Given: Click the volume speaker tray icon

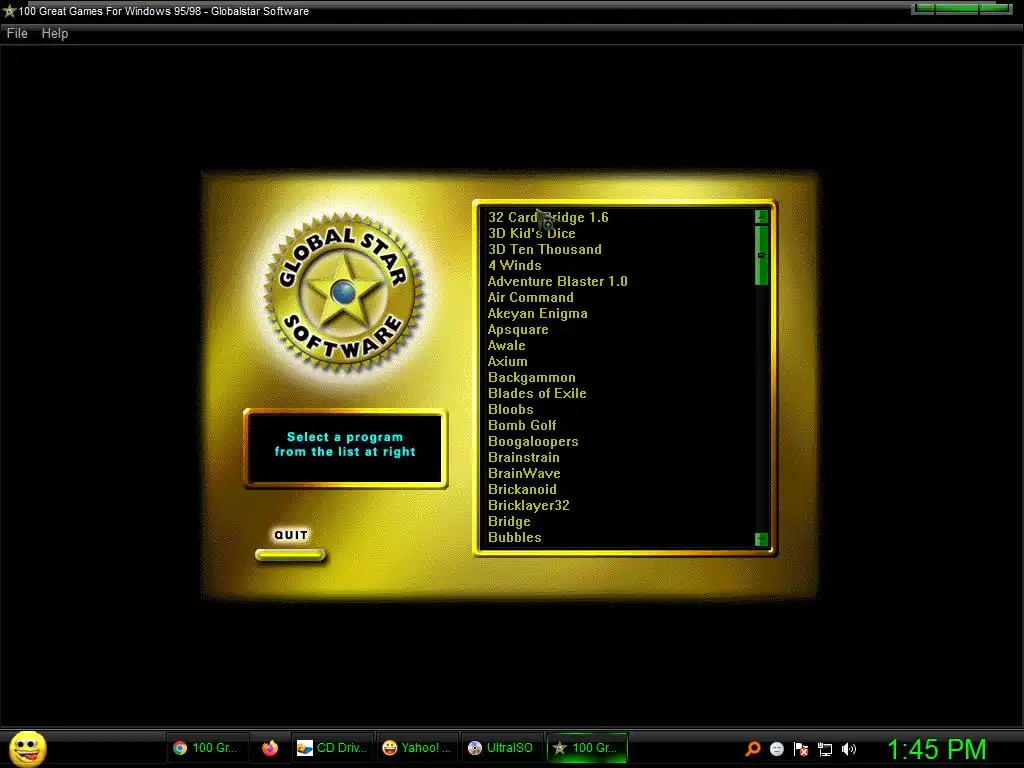Looking at the screenshot, I should coord(848,748).
